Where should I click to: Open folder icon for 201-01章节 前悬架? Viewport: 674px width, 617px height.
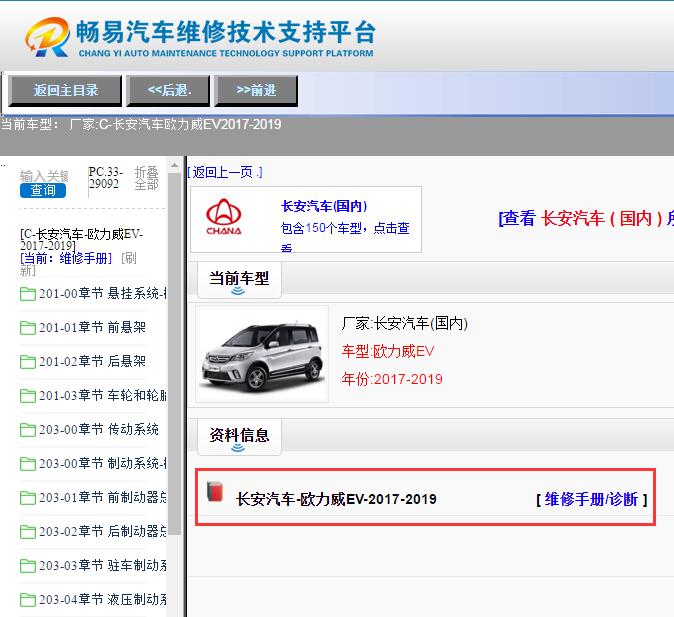coord(28,328)
